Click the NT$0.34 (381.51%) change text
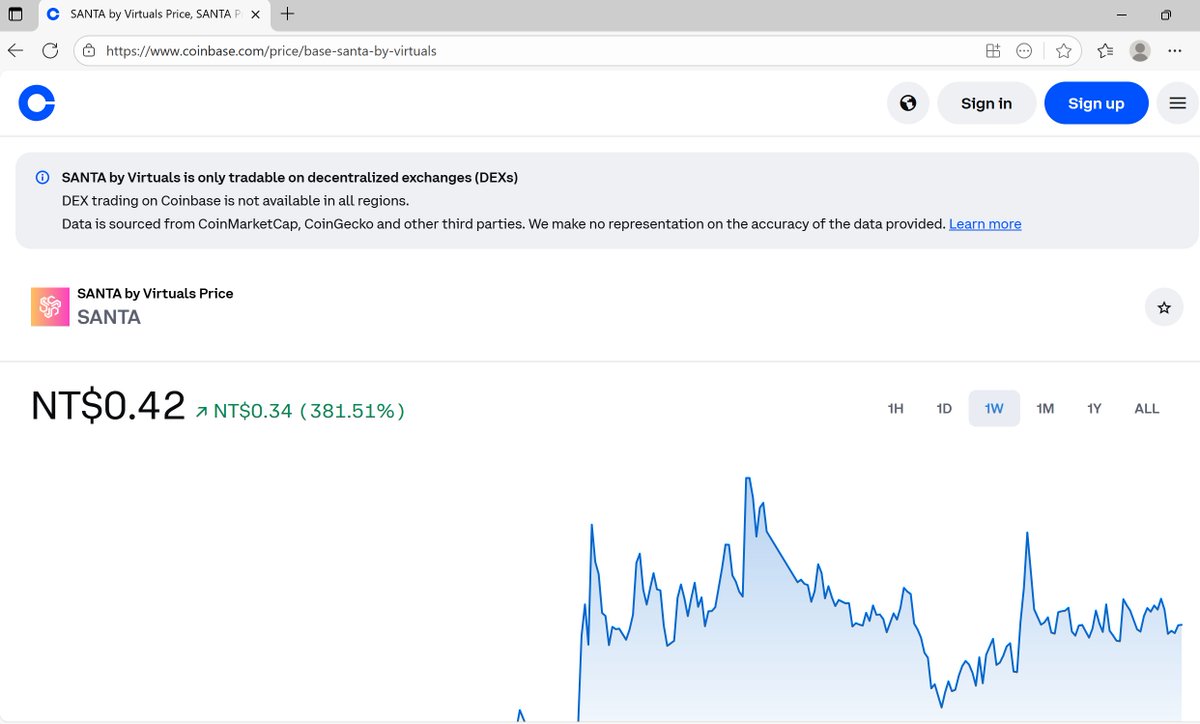 tap(300, 410)
